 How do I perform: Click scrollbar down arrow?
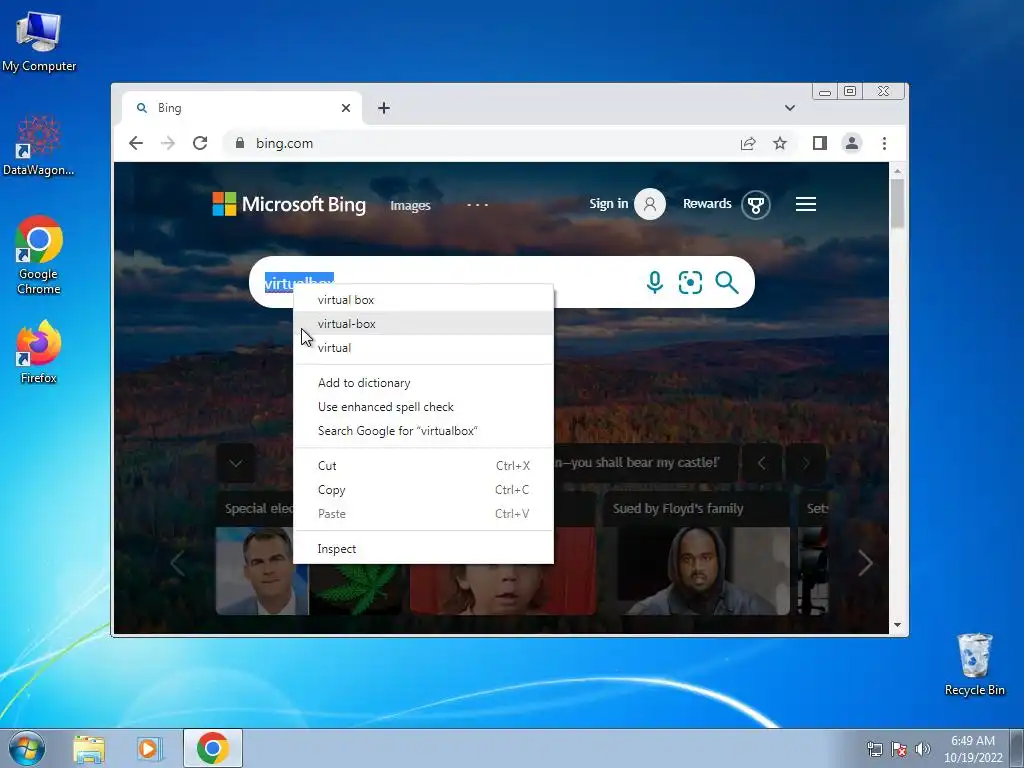[x=897, y=625]
